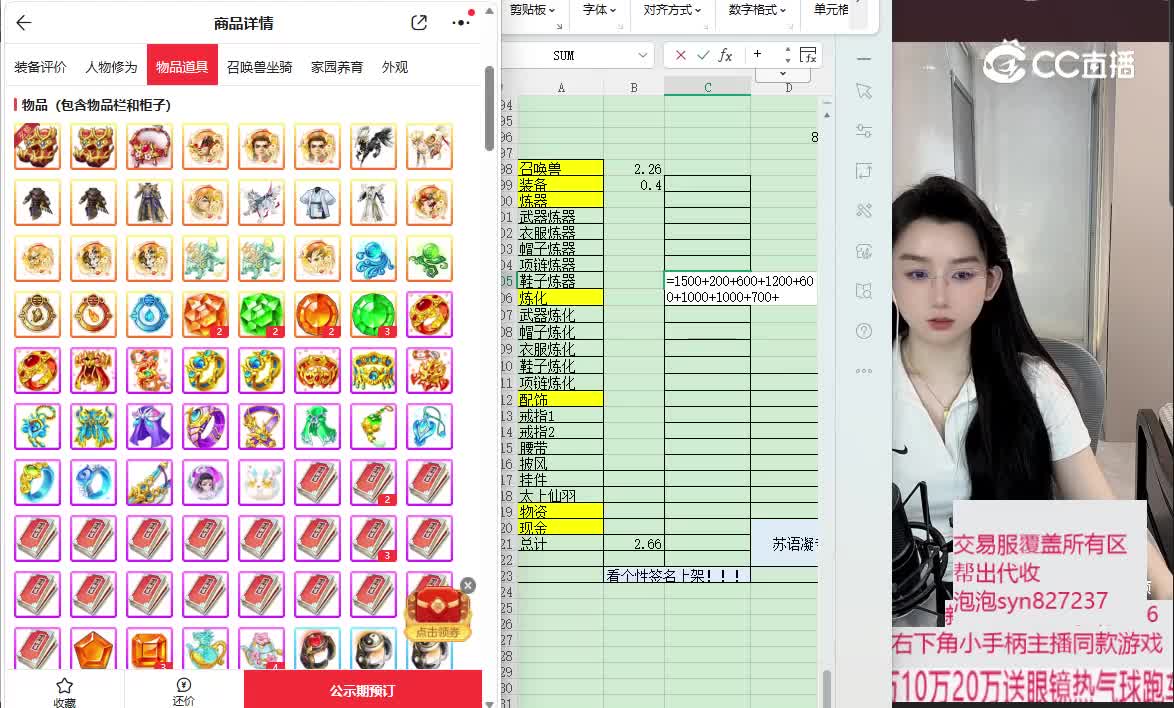Select column C header in spreadsheet
1174x708 pixels.
coord(708,88)
